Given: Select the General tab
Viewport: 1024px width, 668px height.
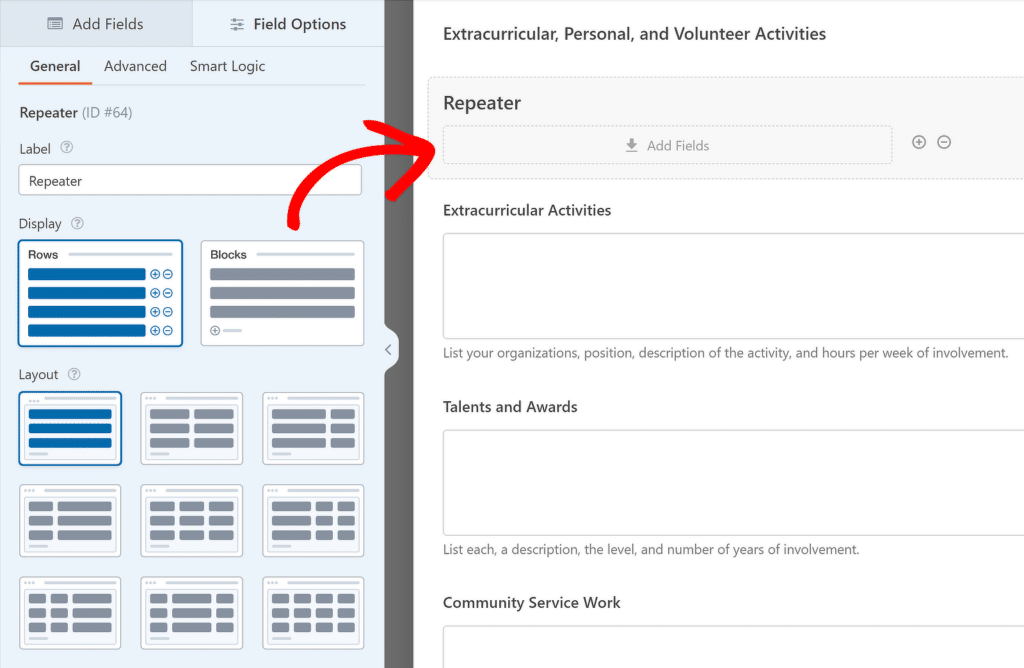Looking at the screenshot, I should (54, 66).
